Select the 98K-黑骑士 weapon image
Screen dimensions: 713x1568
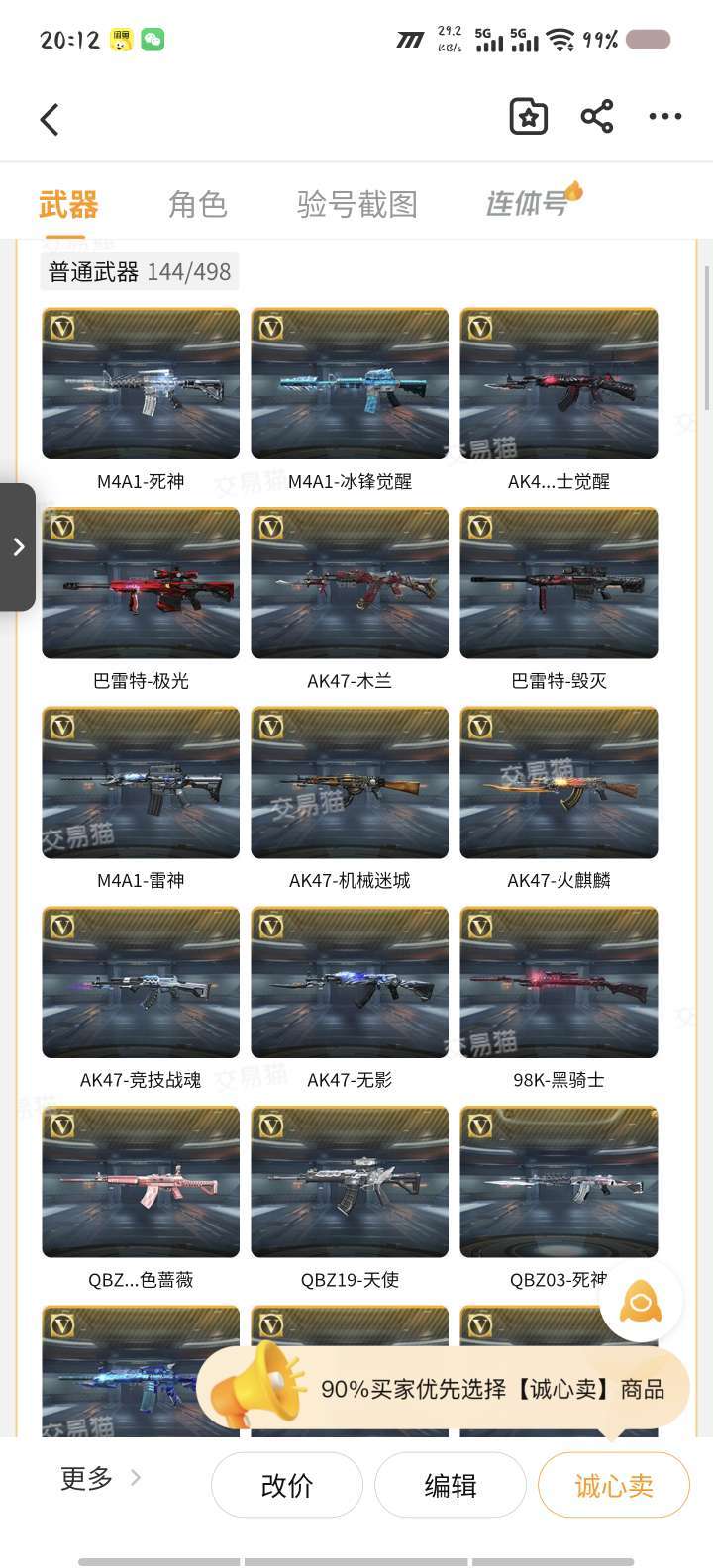(559, 982)
